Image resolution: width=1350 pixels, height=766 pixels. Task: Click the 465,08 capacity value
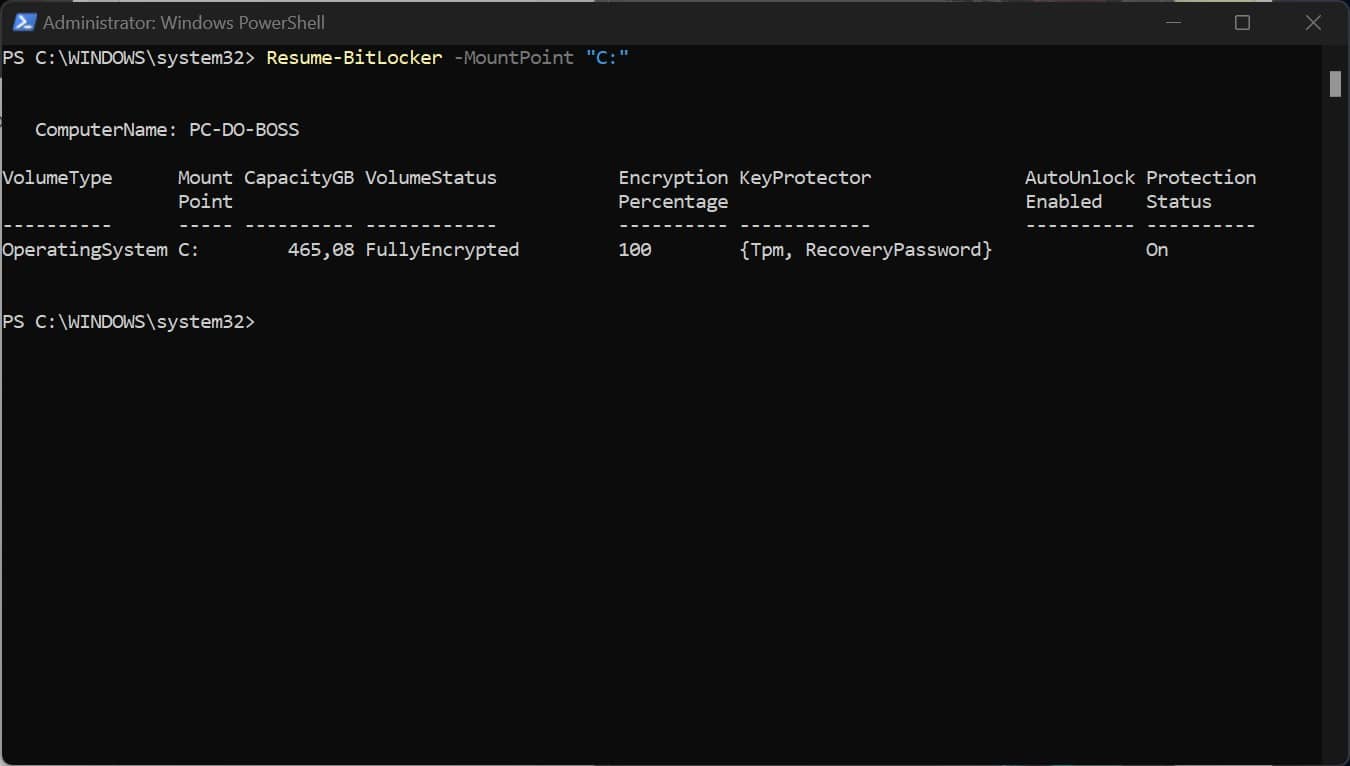coord(321,250)
